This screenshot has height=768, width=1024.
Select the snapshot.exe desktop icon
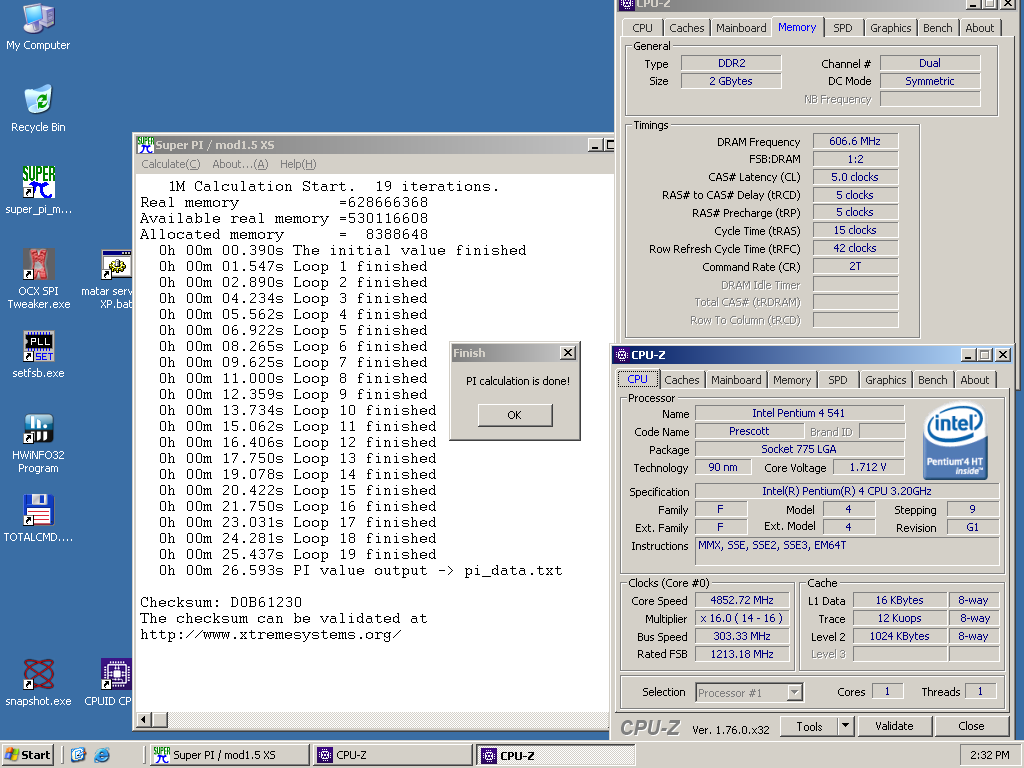pos(38,682)
